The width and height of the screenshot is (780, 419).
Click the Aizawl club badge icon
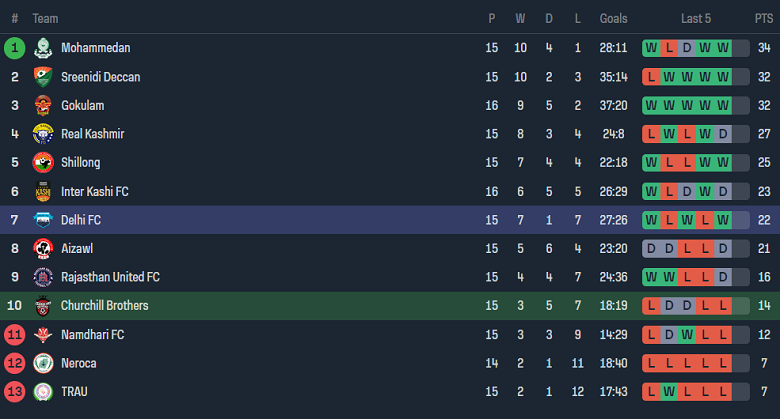tap(43, 248)
